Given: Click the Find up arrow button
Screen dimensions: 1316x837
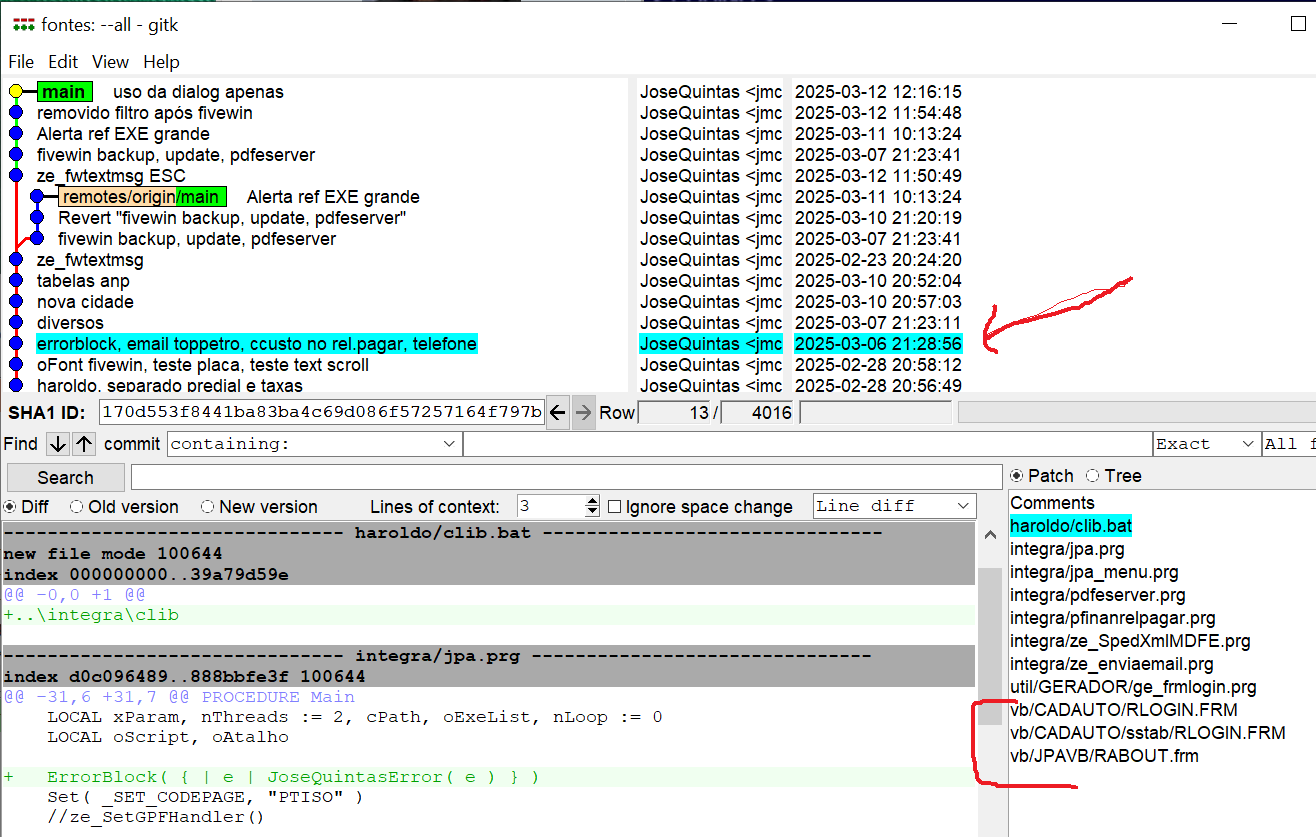Looking at the screenshot, I should (84, 444).
